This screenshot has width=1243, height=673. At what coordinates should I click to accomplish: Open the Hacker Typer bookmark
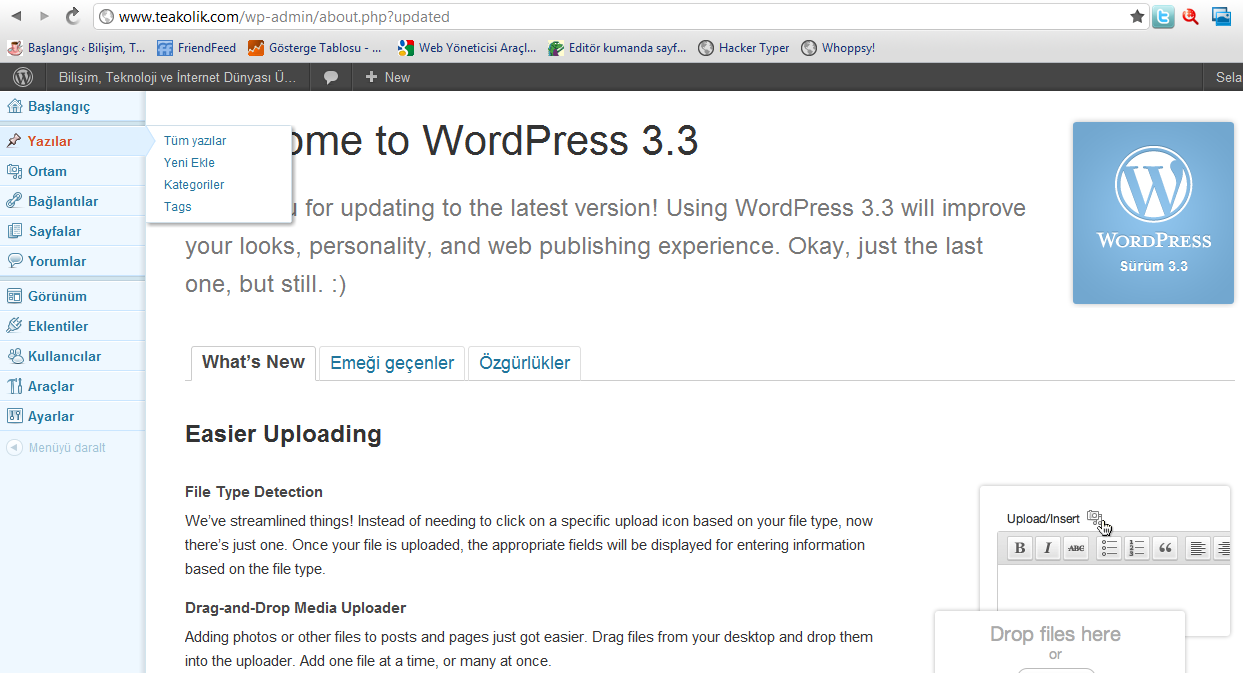744,47
